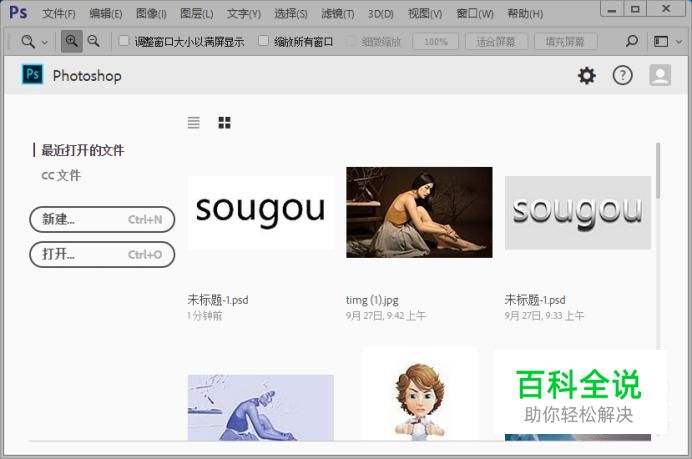692x459 pixels.
Task: Open the embossed gray sougou thumbnail
Action: click(578, 212)
